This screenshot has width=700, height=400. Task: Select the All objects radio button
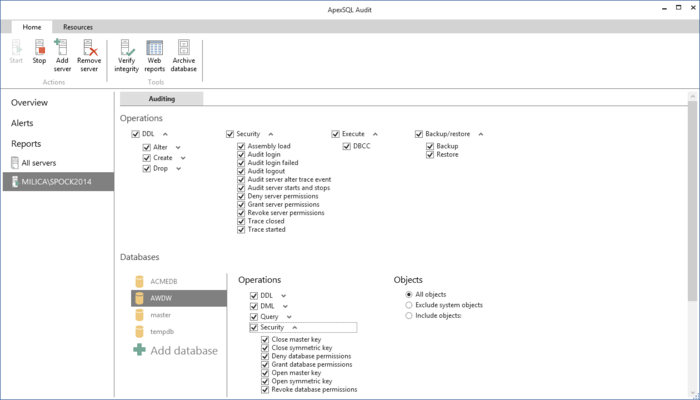[408, 295]
